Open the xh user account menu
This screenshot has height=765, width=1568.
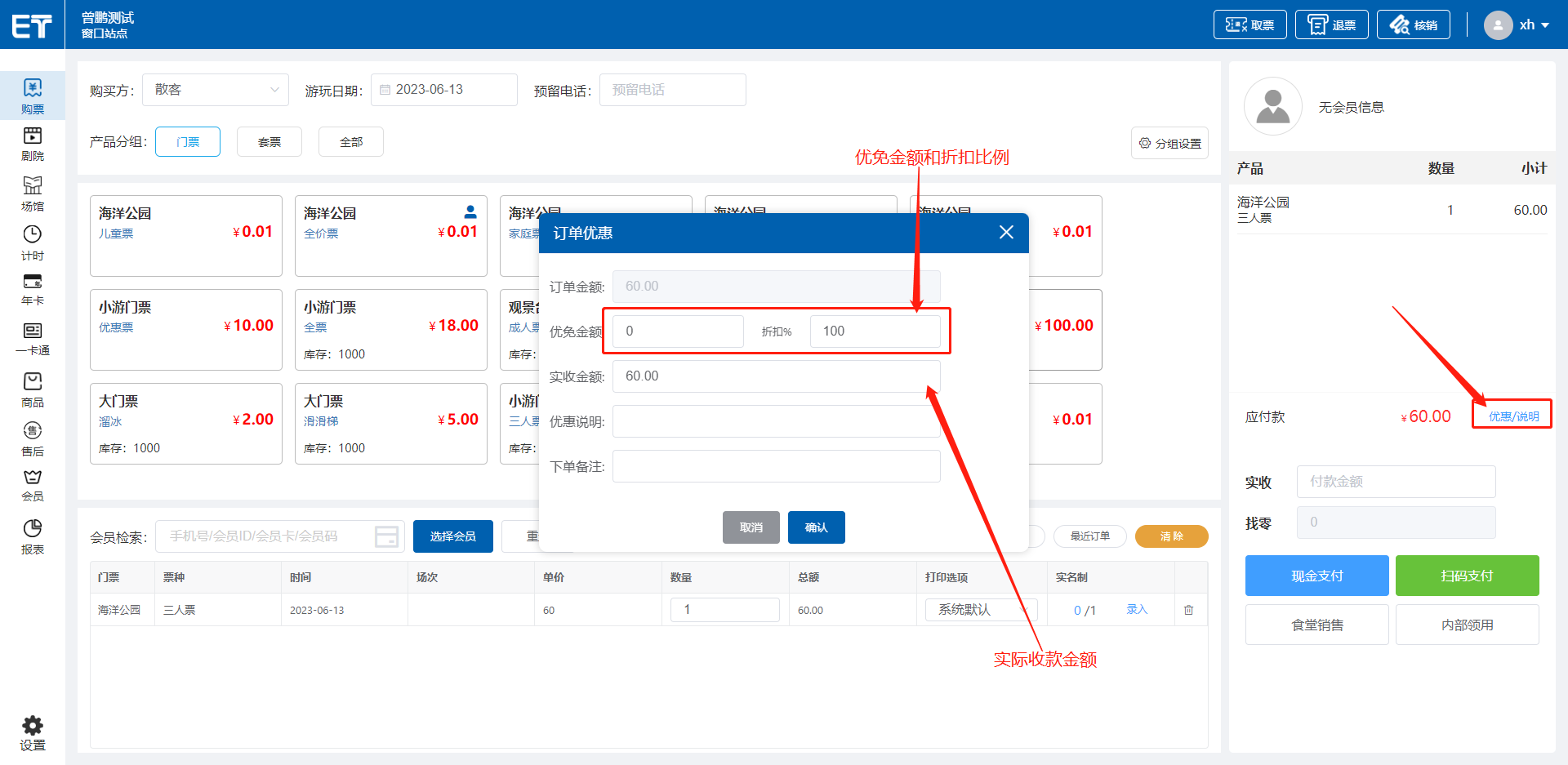coord(1517,25)
